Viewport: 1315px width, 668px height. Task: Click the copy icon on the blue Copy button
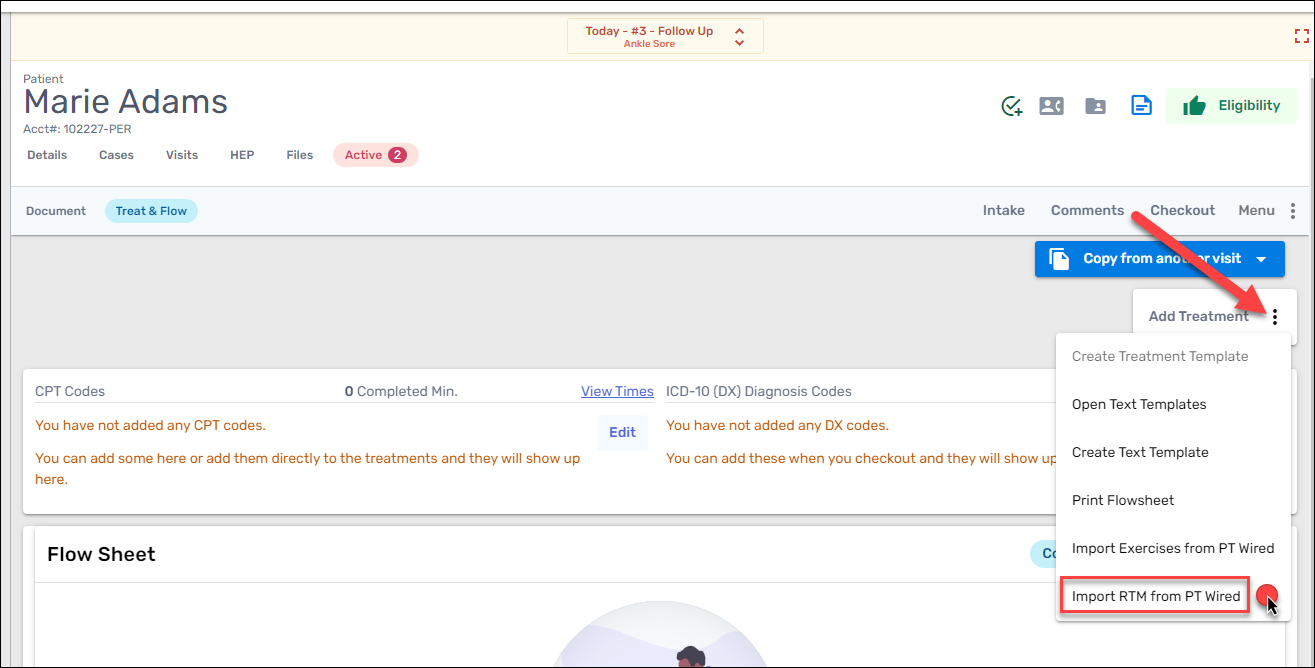click(1059, 259)
